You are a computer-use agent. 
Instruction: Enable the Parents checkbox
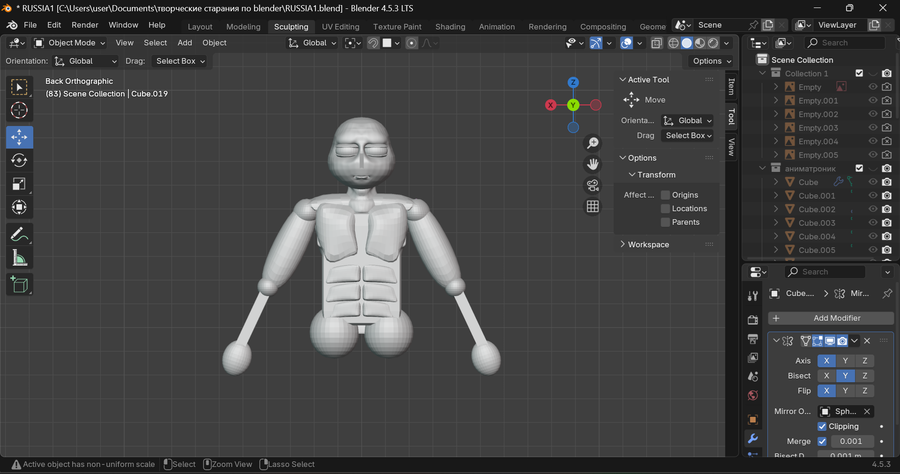tap(665, 222)
